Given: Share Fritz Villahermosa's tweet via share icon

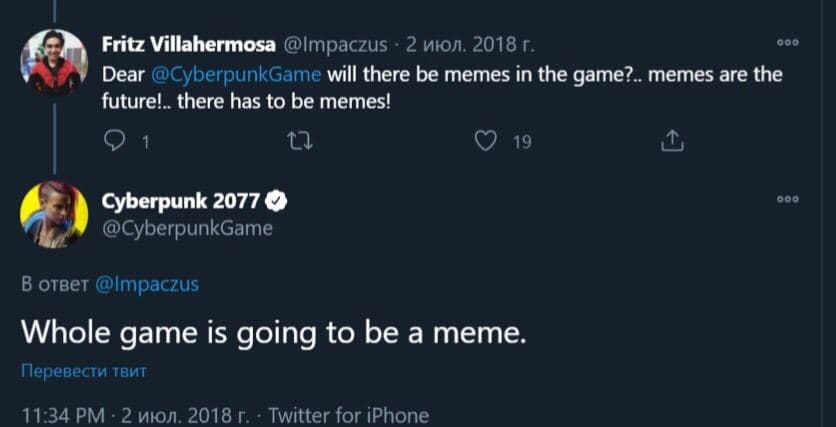Looking at the screenshot, I should tap(672, 141).
